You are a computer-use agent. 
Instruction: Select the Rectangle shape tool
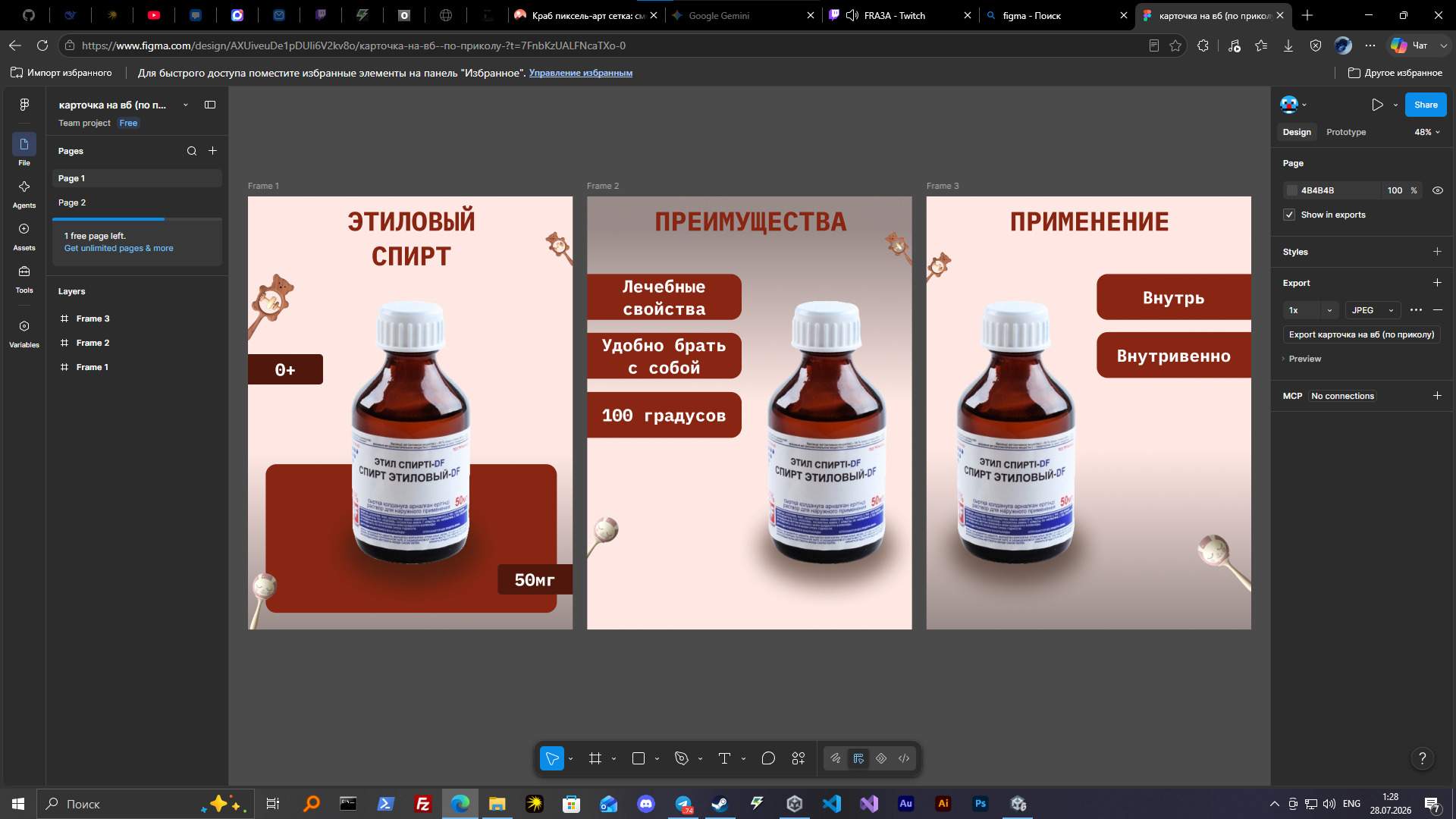639,758
